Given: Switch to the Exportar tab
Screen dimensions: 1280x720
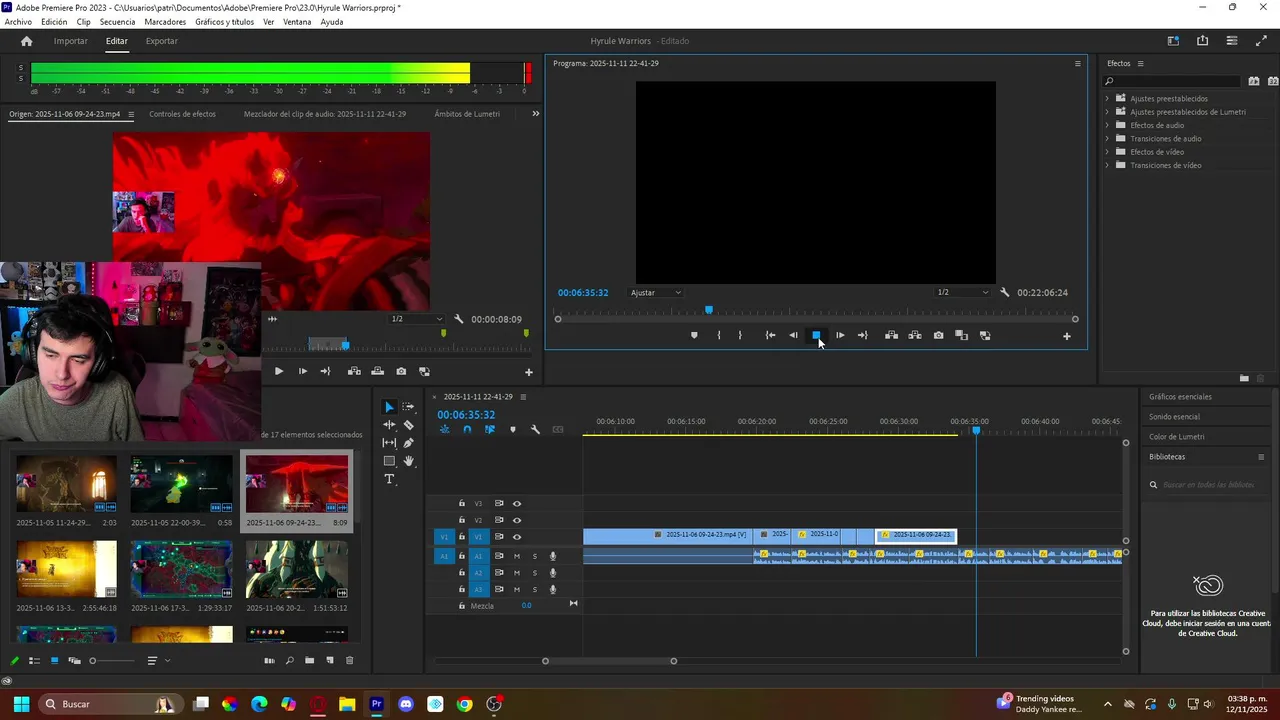Looking at the screenshot, I should tap(162, 41).
